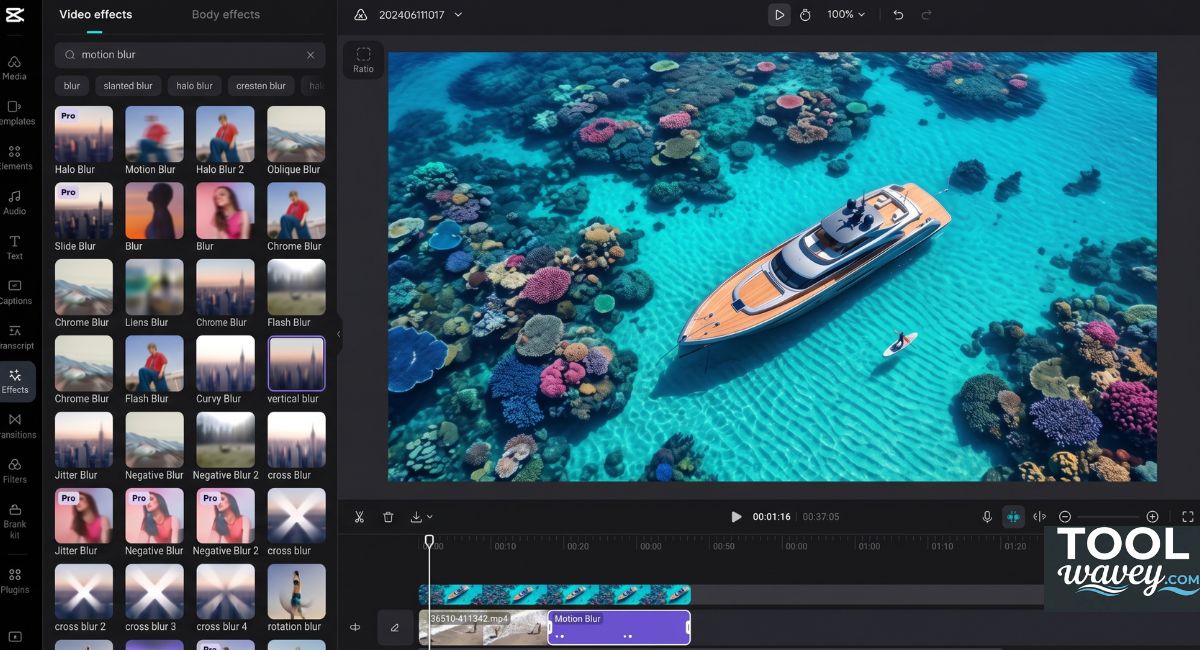Click the trash delete icon
Viewport: 1200px width, 650px height.
coord(388,517)
